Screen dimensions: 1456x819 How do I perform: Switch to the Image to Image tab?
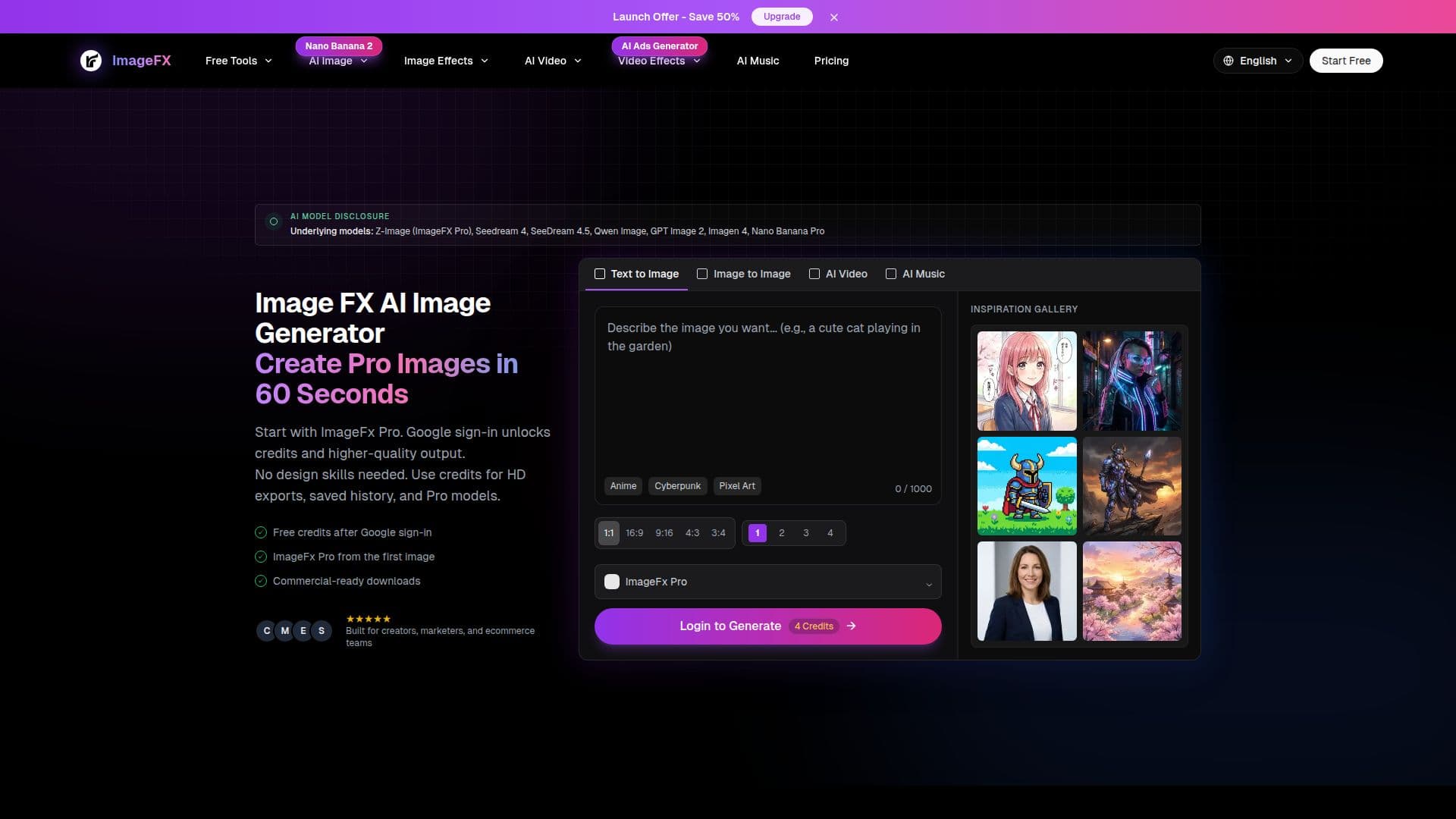[x=743, y=274]
